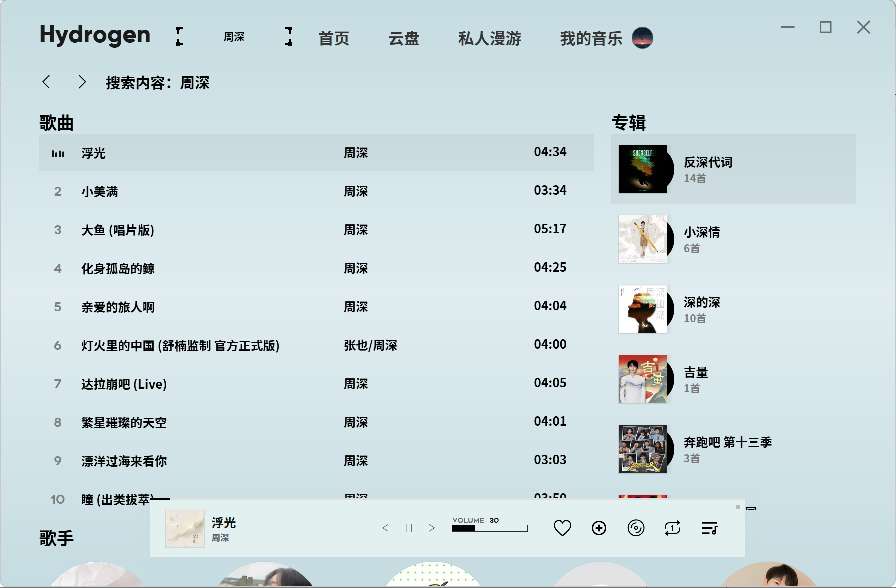The image size is (896, 588).
Task: Open album 吉量
Action: [733, 379]
